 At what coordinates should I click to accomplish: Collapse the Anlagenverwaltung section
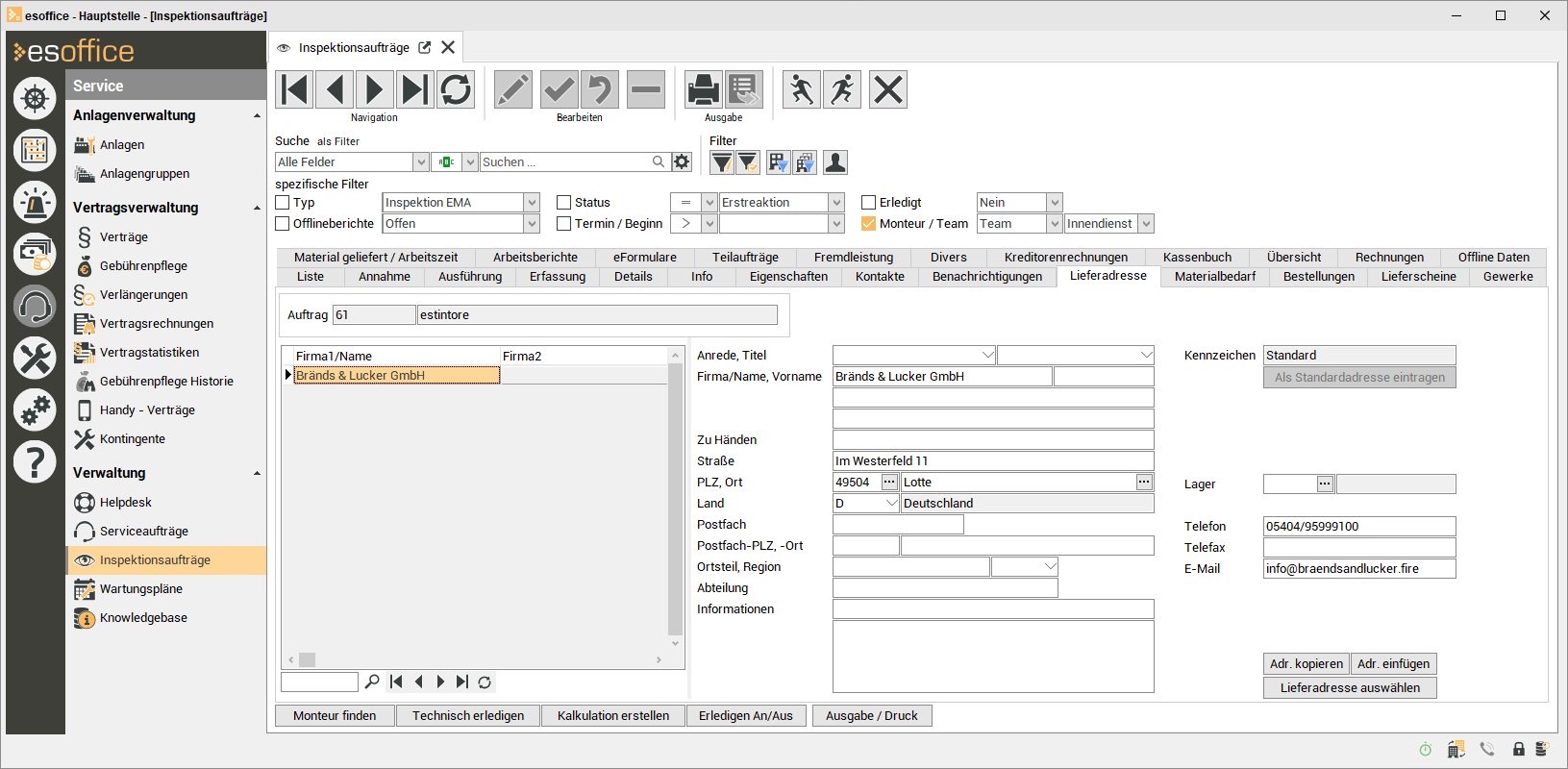tap(257, 115)
